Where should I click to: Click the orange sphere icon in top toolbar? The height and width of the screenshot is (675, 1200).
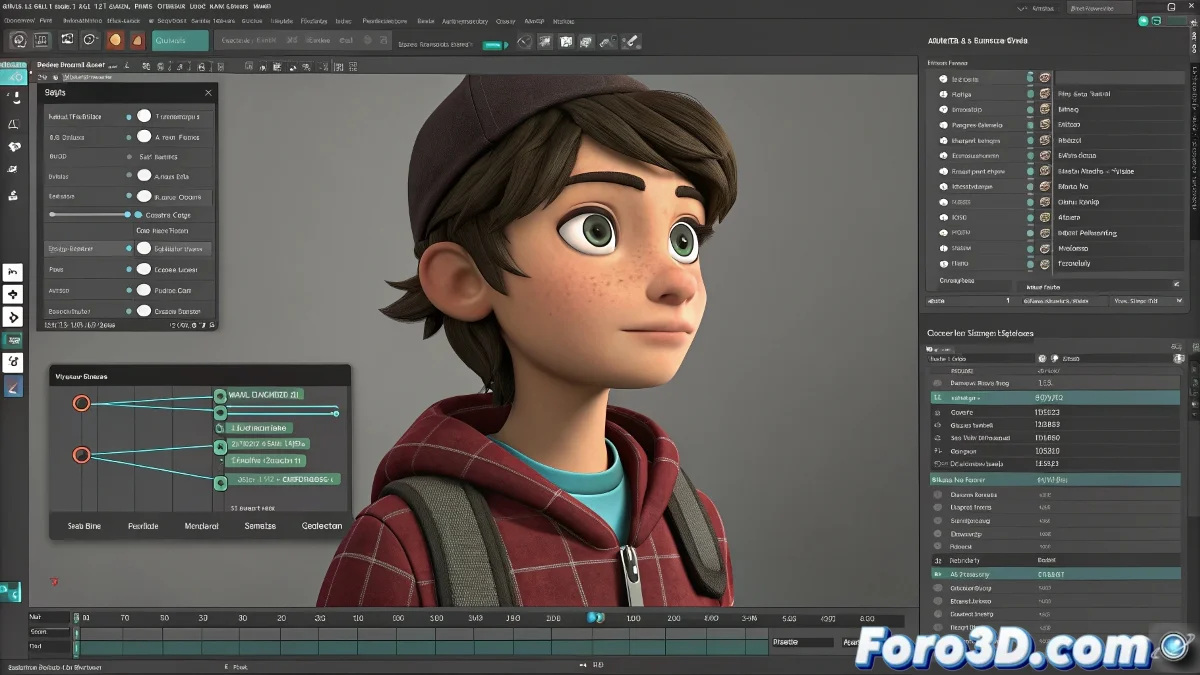pyautogui.click(x=114, y=40)
